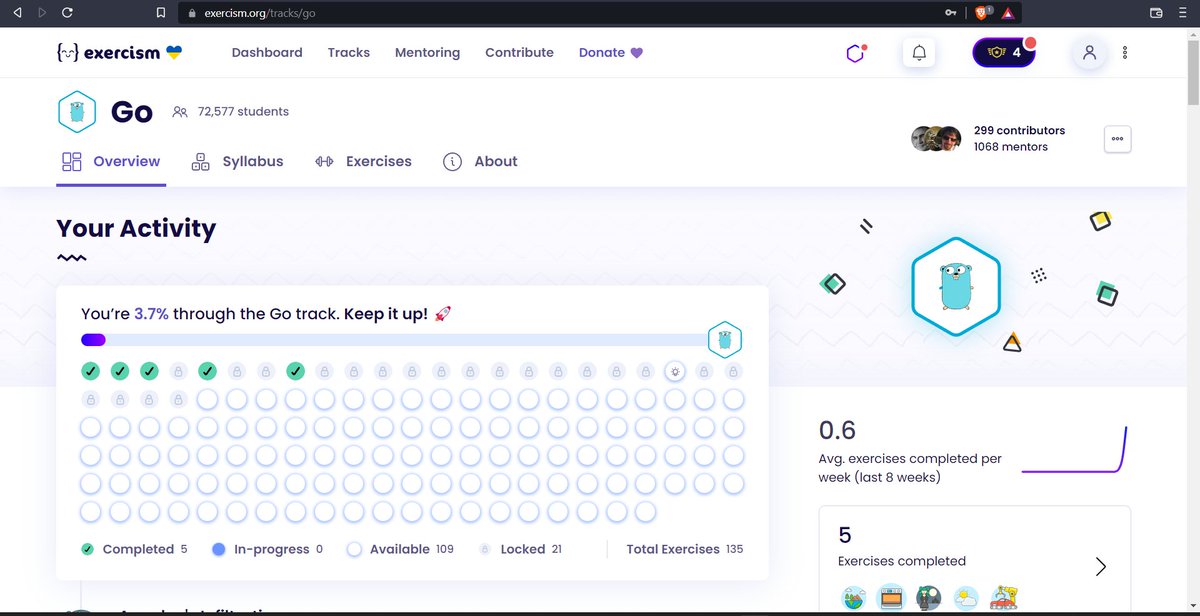Image resolution: width=1200 pixels, height=616 pixels.
Task: Open Contribute in top navigation
Action: pos(519,53)
